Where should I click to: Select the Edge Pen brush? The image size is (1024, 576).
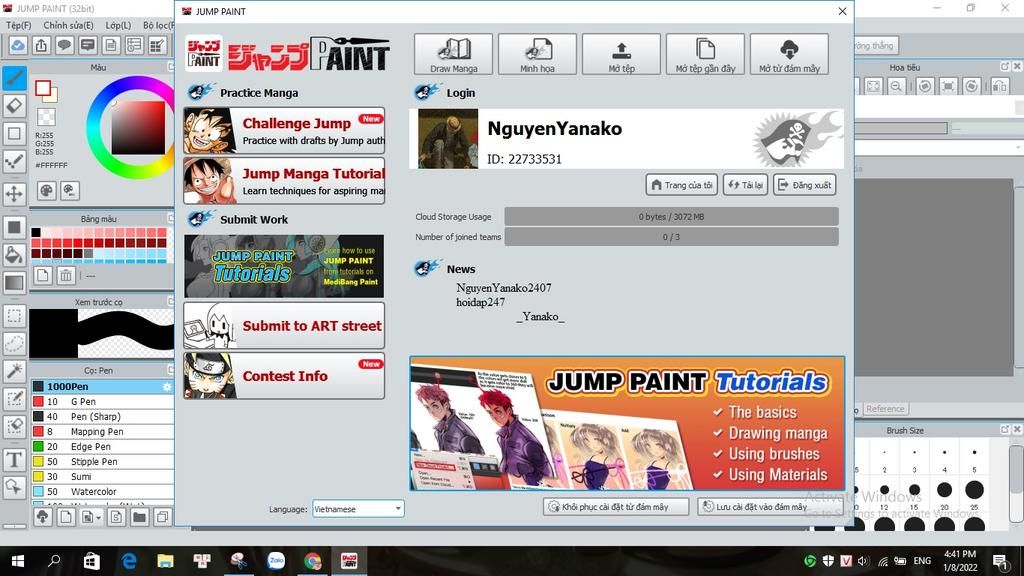click(103, 447)
